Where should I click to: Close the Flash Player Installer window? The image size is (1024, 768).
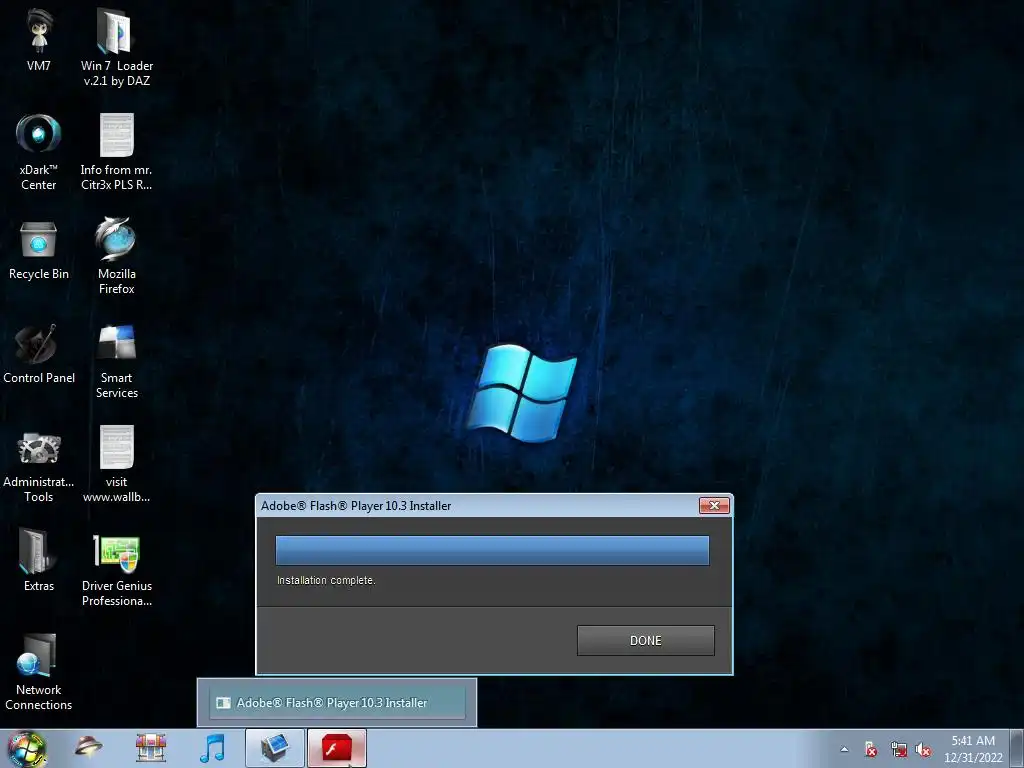pyautogui.click(x=714, y=505)
